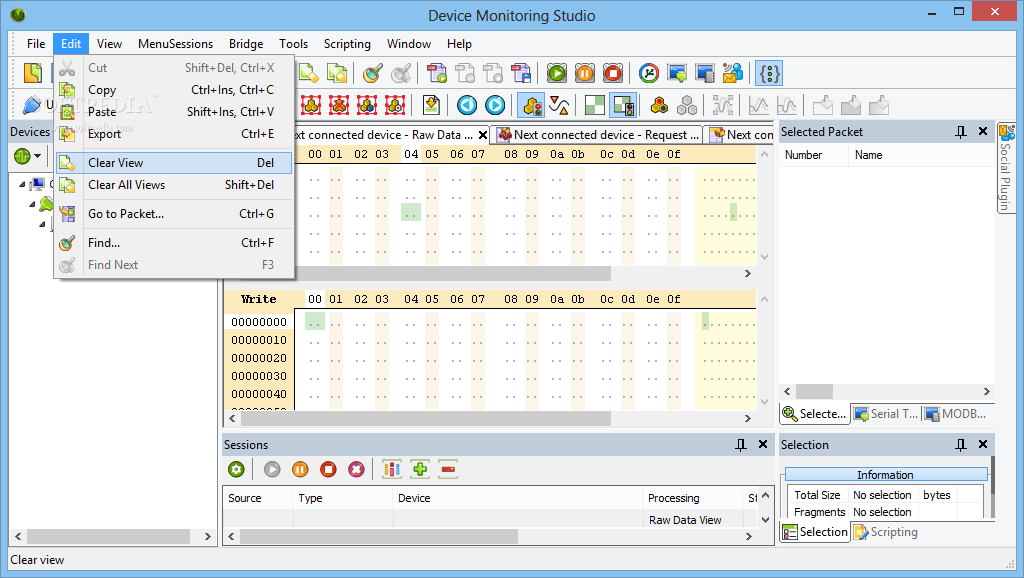The width and height of the screenshot is (1024, 578).
Task: Open the Scripting menu
Action: [x=347, y=44]
